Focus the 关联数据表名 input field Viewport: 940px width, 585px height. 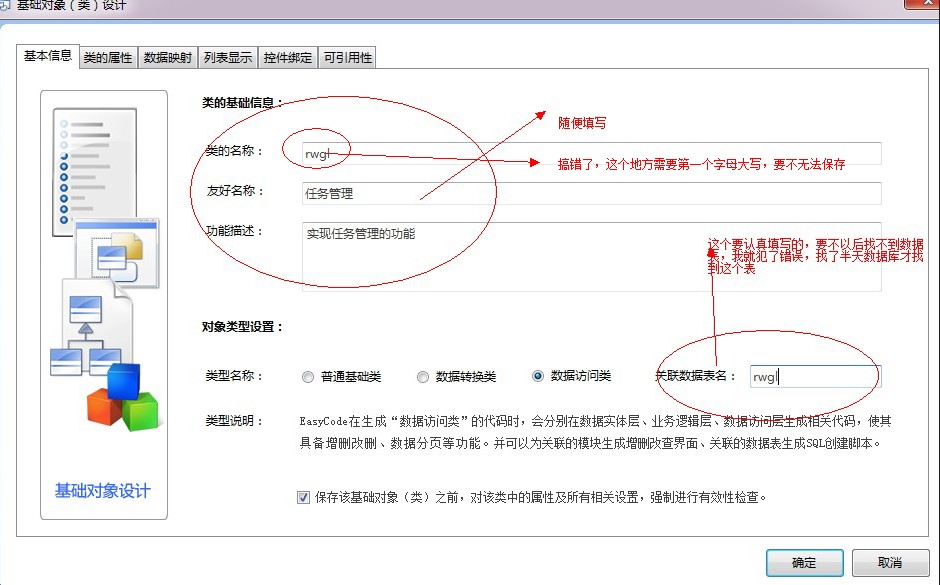pos(812,377)
